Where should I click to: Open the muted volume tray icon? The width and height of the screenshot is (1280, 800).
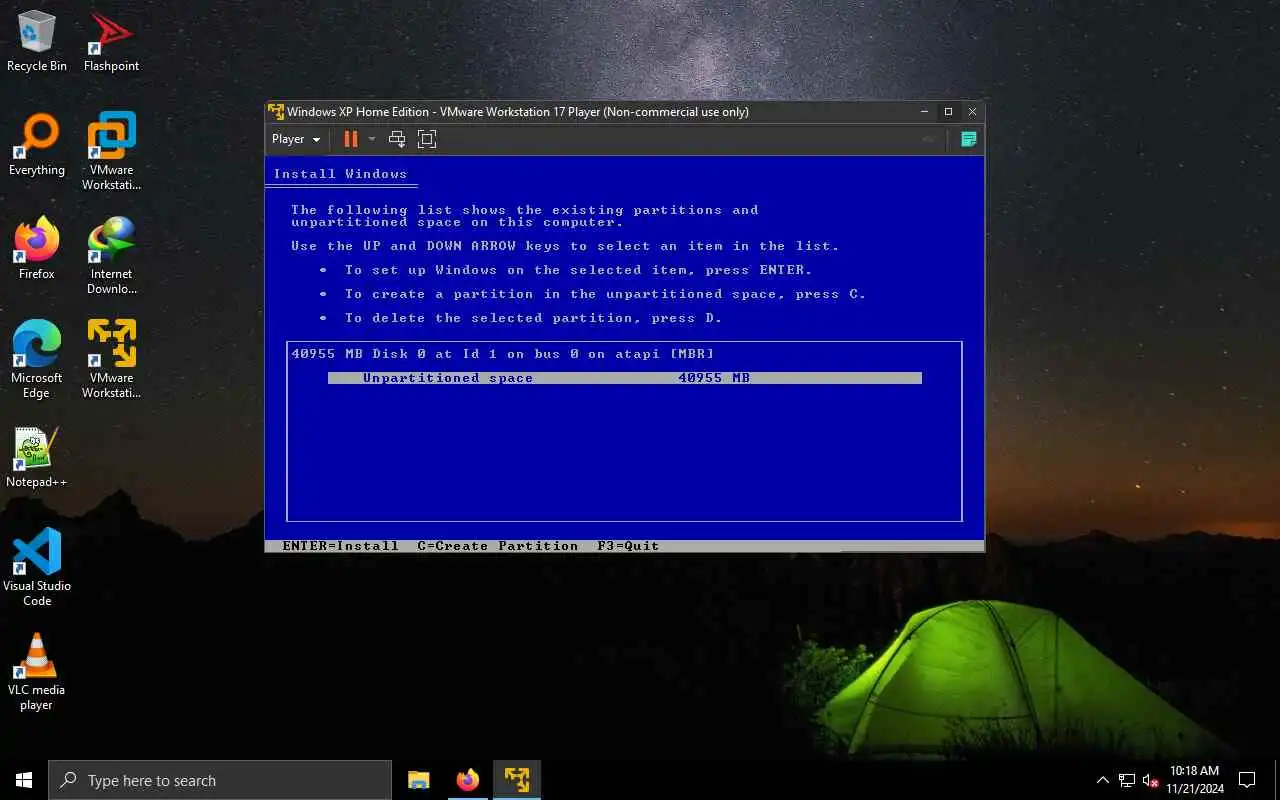(1151, 780)
